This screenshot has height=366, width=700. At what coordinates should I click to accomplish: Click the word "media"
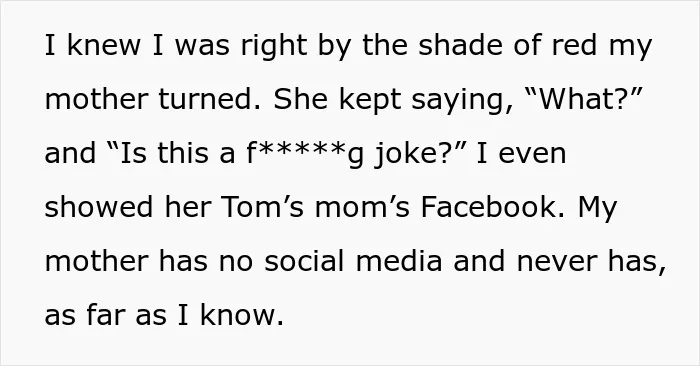point(399,262)
